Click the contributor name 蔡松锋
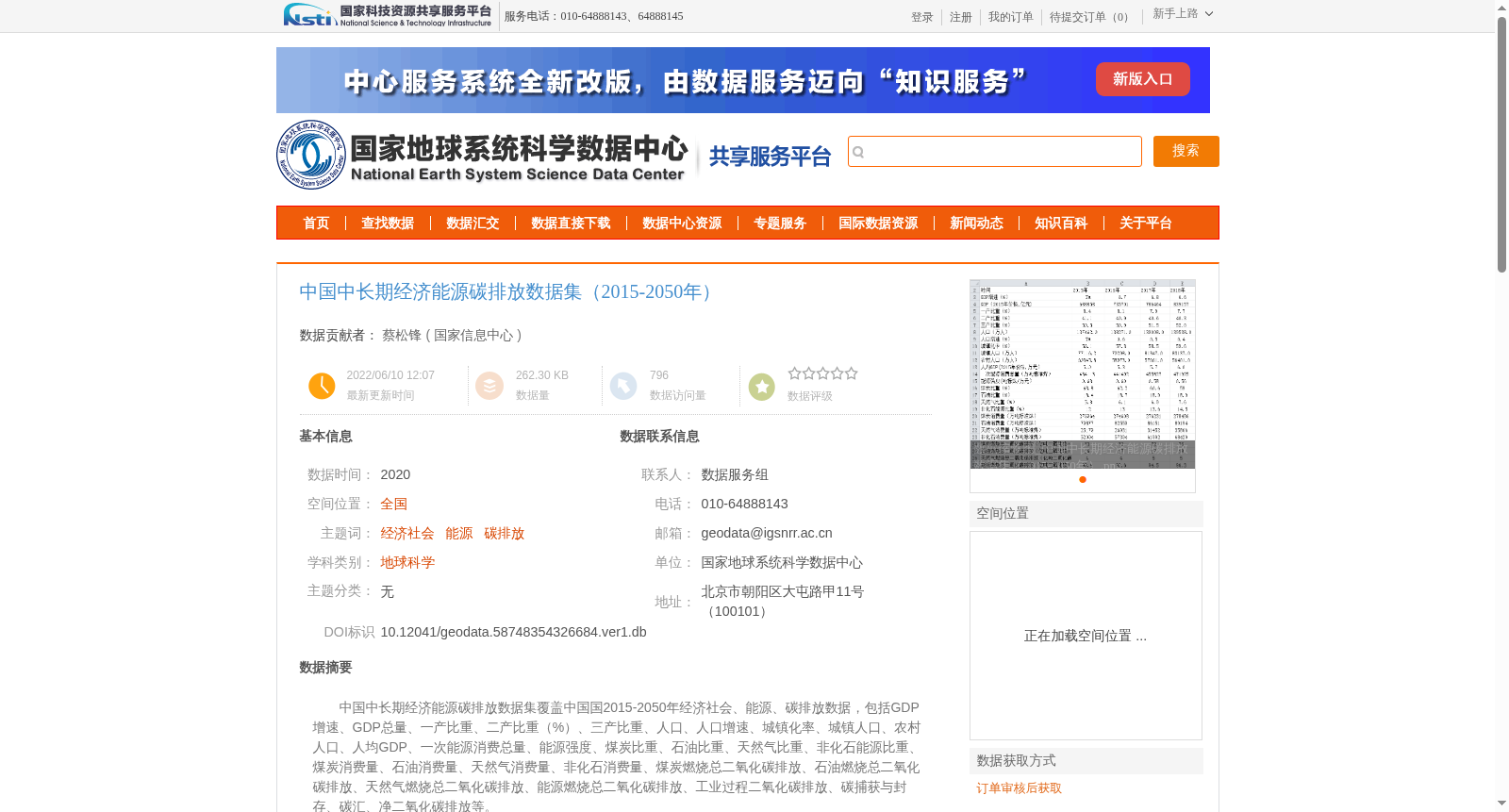The height and width of the screenshot is (812, 1509). (x=402, y=335)
